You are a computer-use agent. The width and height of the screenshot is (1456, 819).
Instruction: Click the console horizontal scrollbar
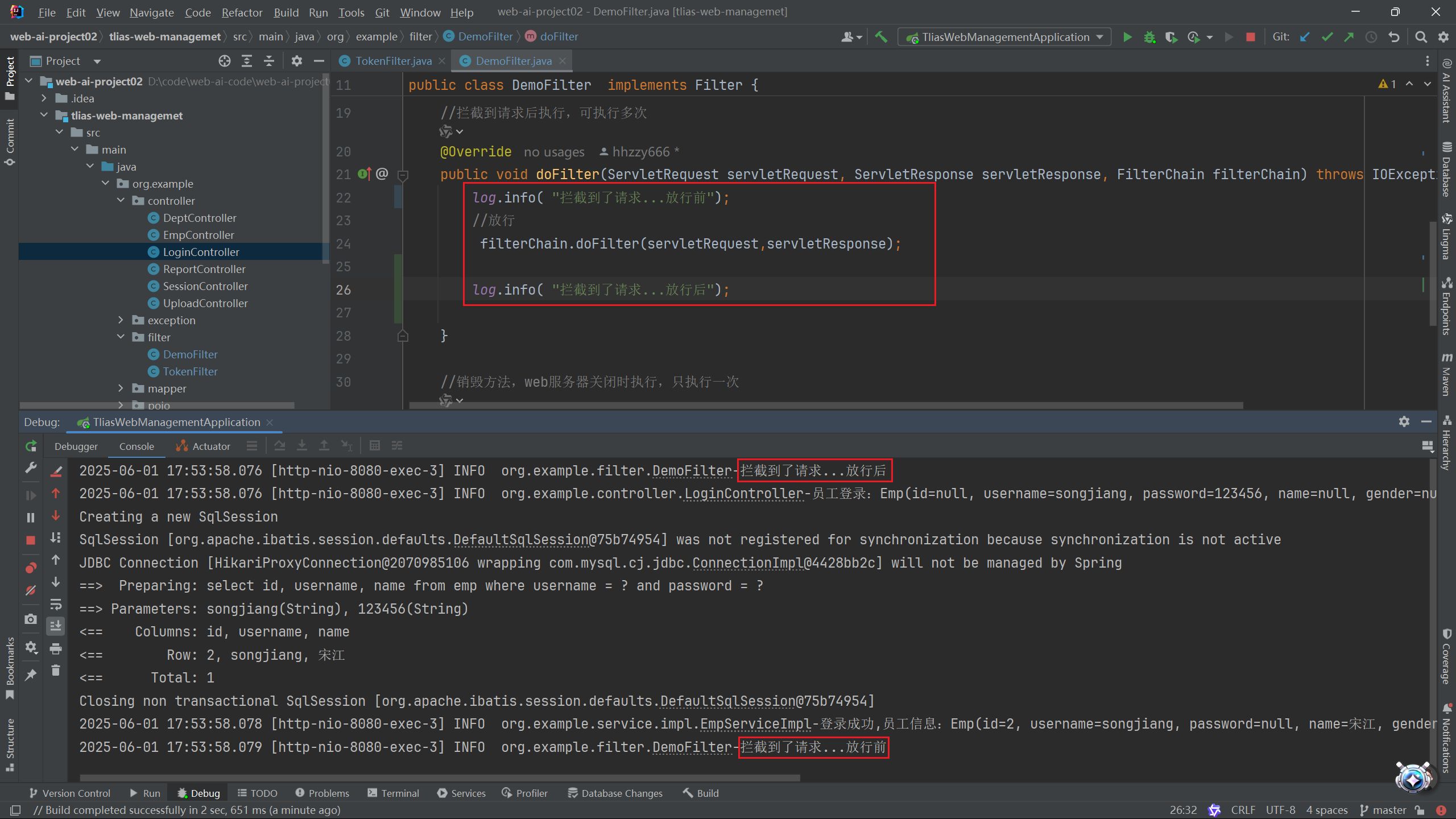tap(439, 777)
